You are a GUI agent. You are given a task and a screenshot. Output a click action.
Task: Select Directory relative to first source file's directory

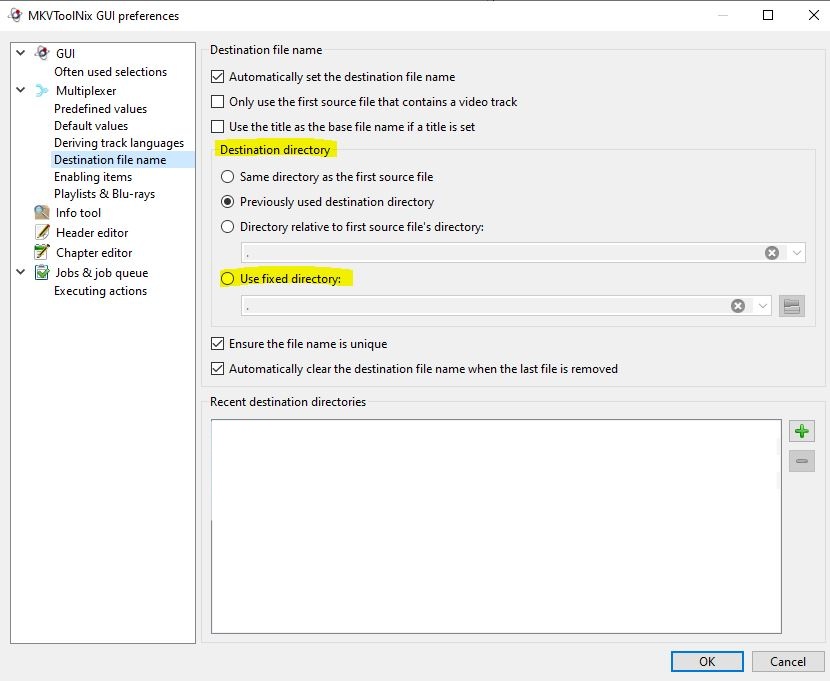pos(227,226)
